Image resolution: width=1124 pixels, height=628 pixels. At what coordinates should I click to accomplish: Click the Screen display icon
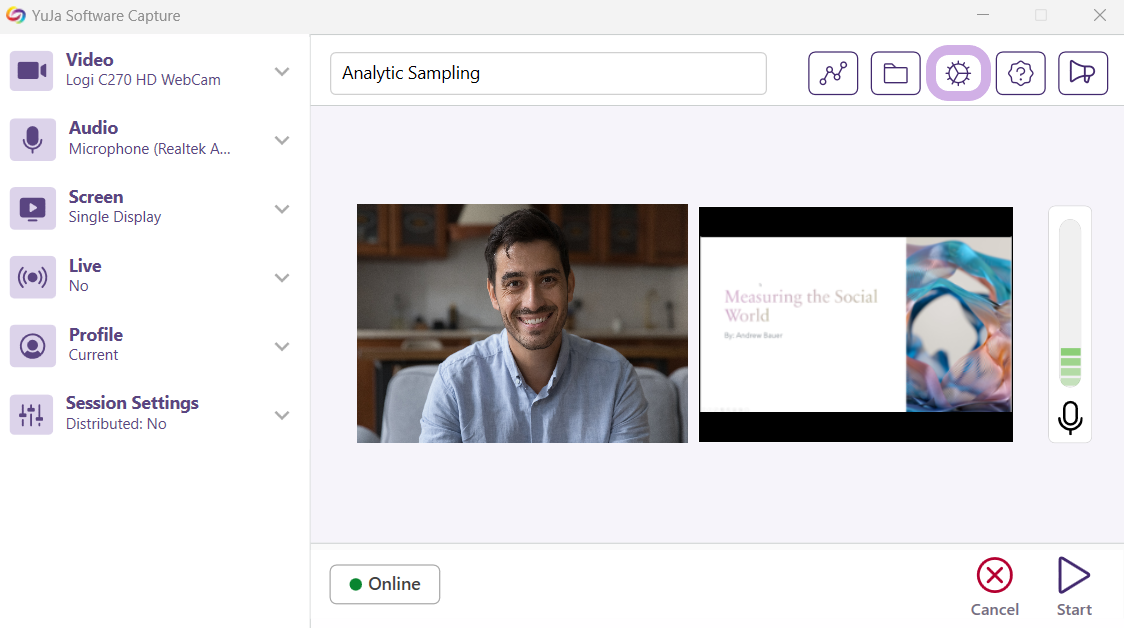[x=32, y=208]
